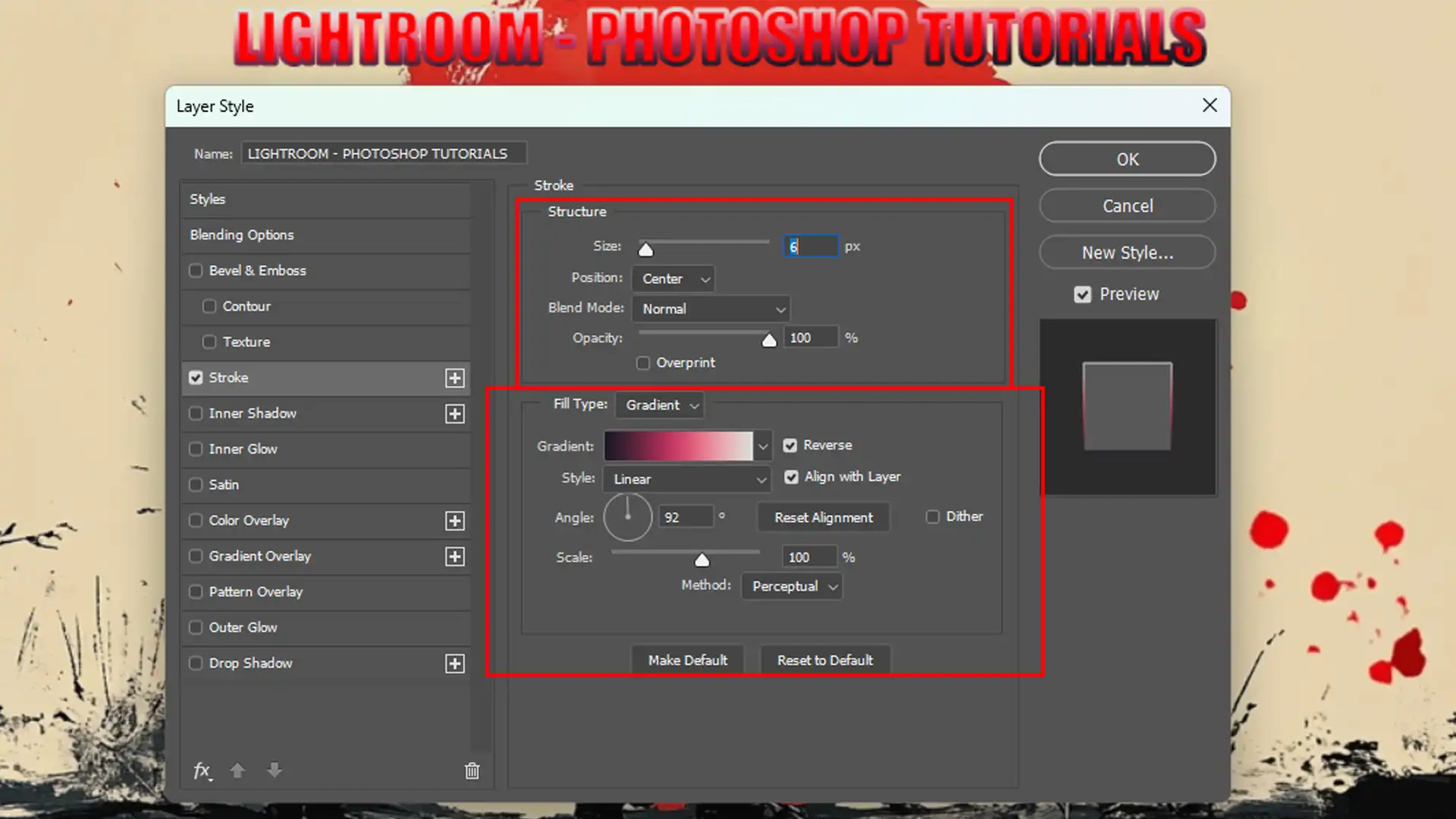Click plus icon beside Gradient Overlay

click(454, 556)
